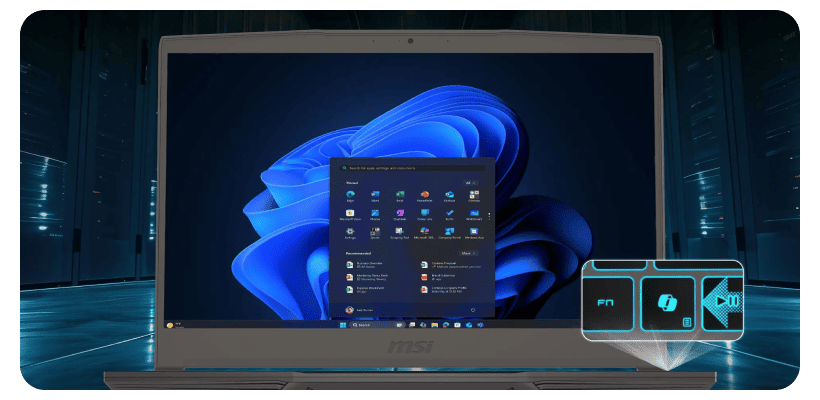Open Microsoft Store pinned app
The height and width of the screenshot is (400, 820).
coord(350,214)
